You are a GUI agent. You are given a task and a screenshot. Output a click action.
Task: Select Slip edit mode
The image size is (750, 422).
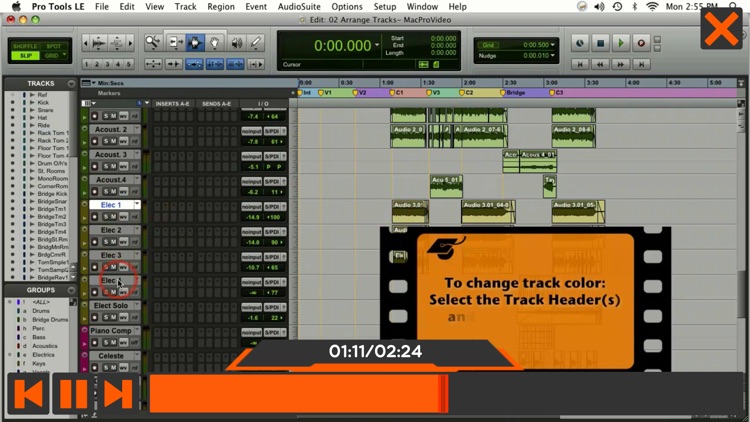tap(25, 56)
